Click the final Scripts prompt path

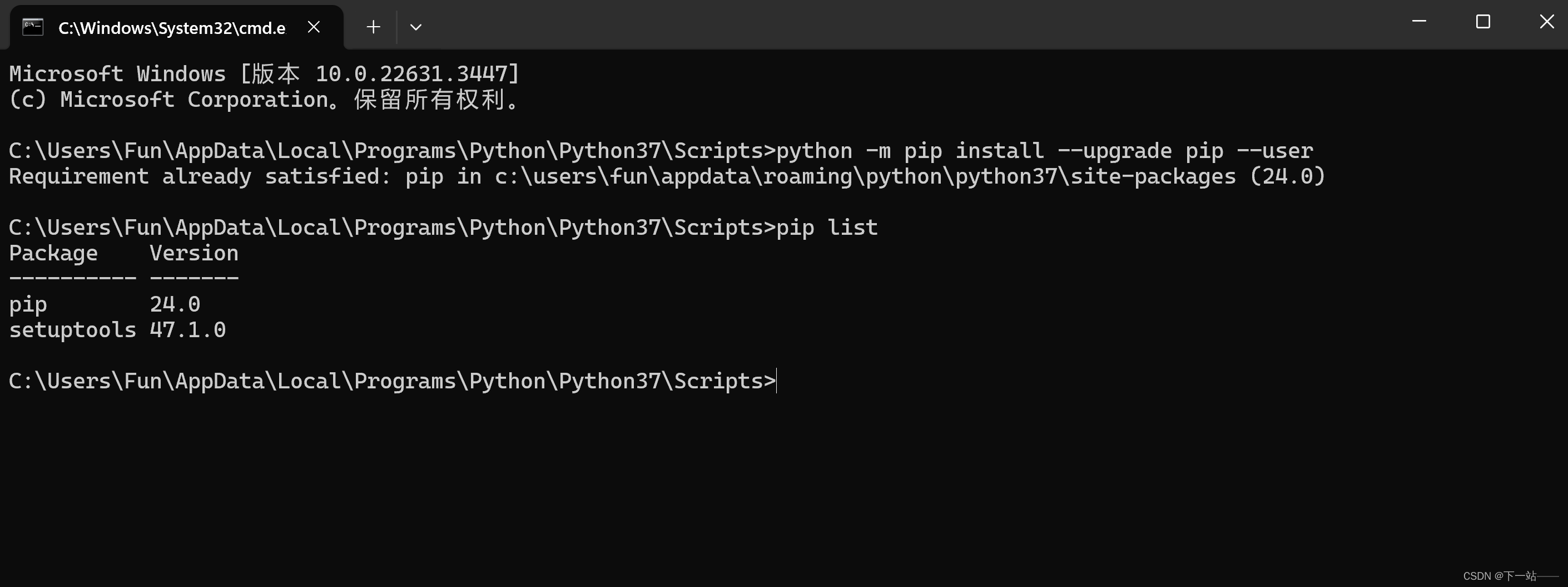point(390,380)
